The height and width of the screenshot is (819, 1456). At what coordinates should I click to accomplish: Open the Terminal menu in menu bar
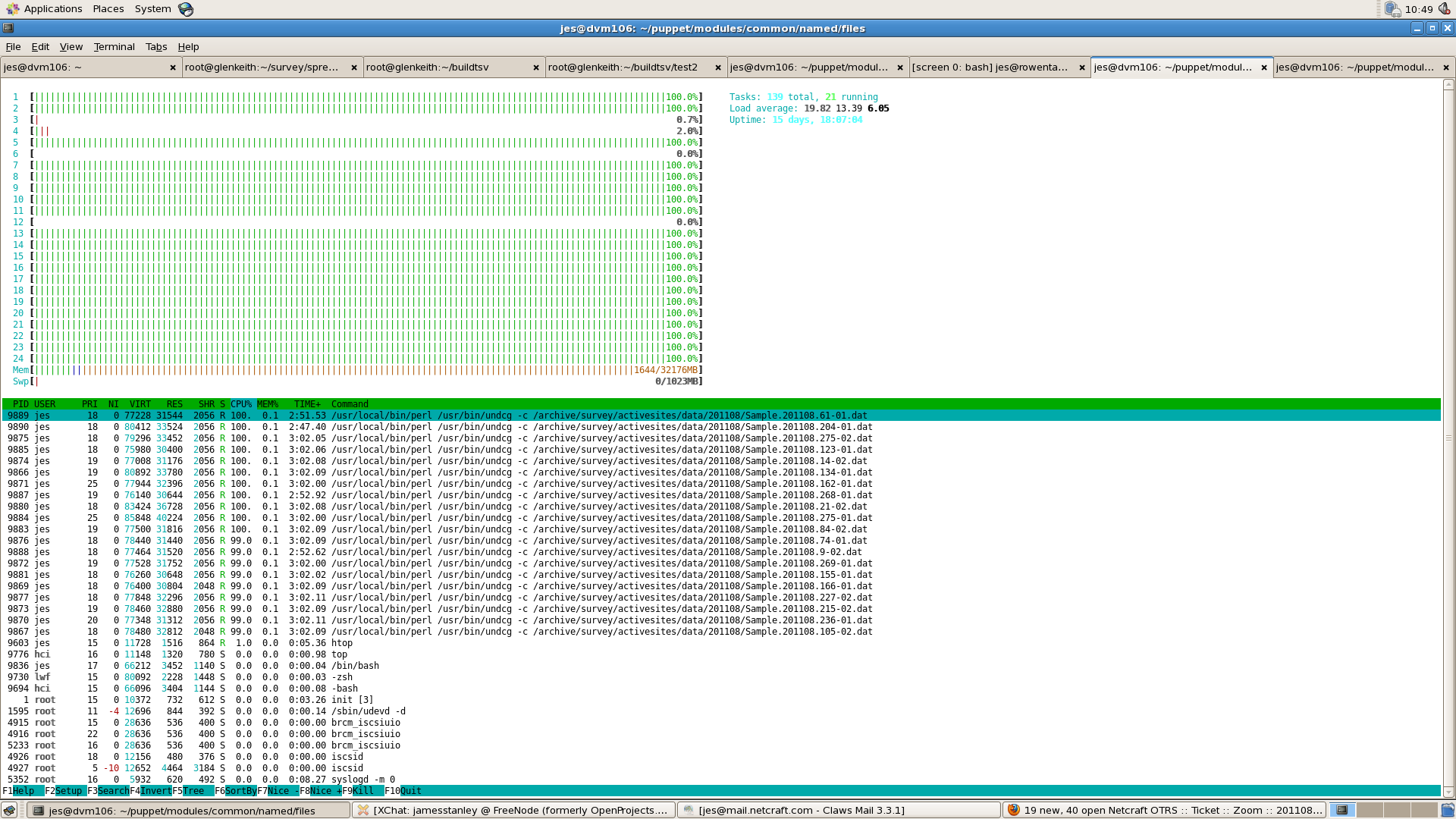coord(114,47)
